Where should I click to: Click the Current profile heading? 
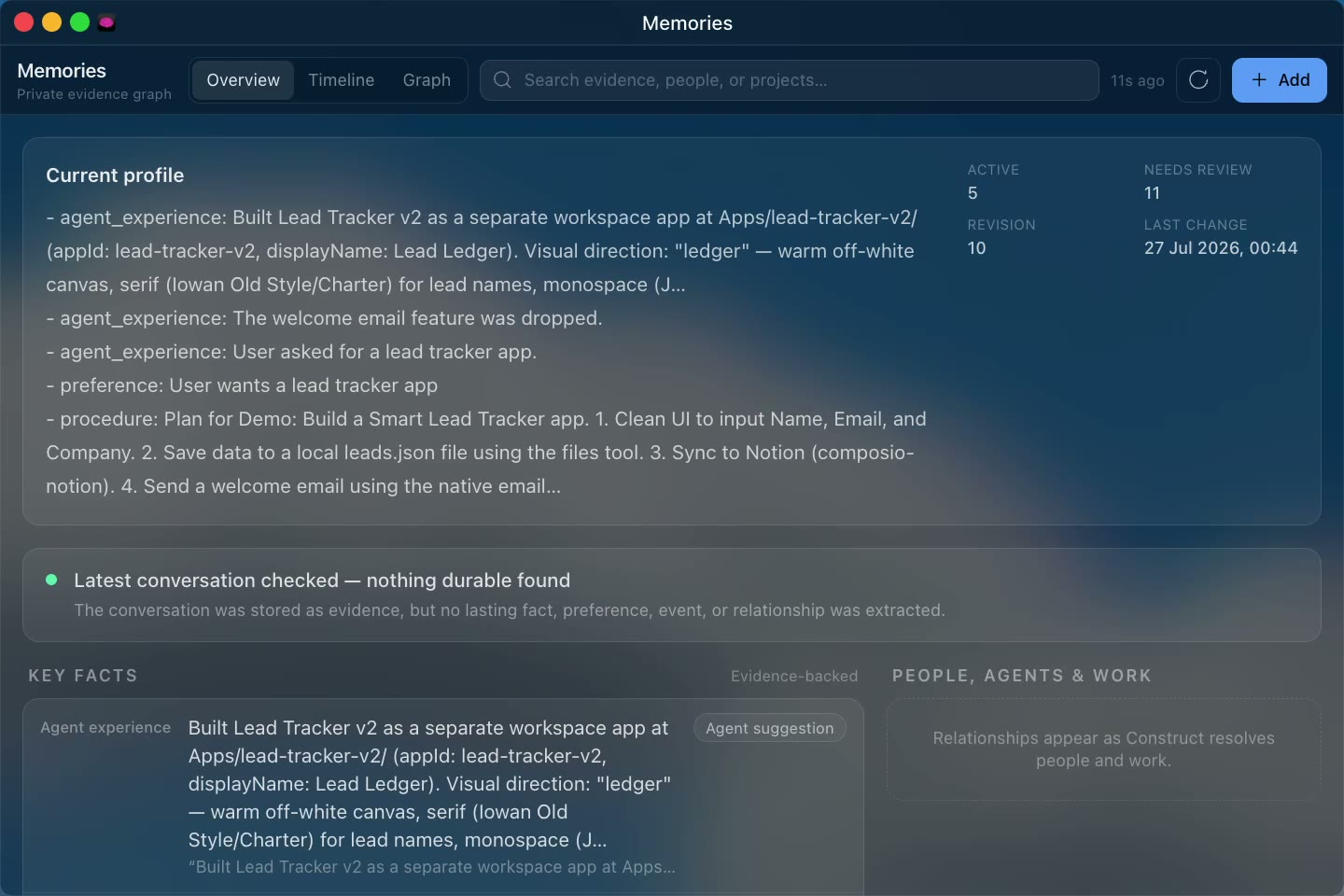(115, 175)
